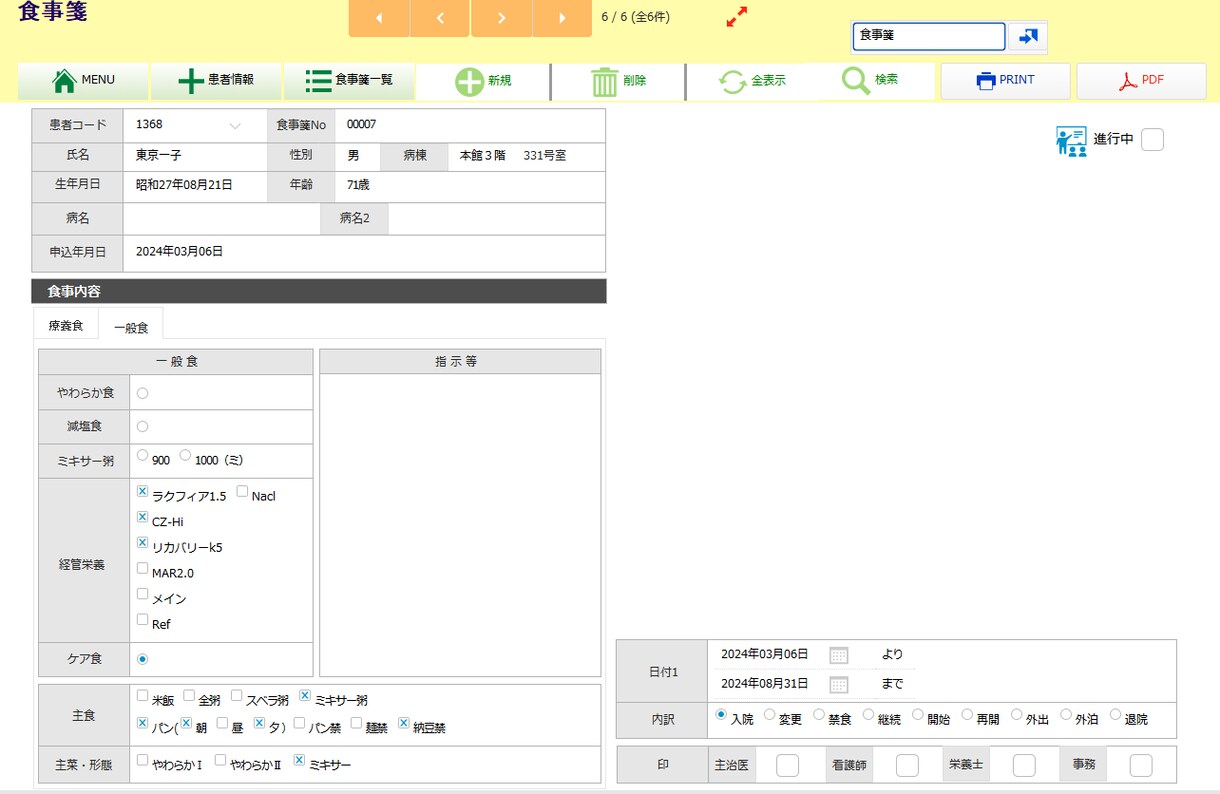This screenshot has height=794, width=1220.
Task: Select 内訳 禁食 radio option
Action: (x=819, y=714)
